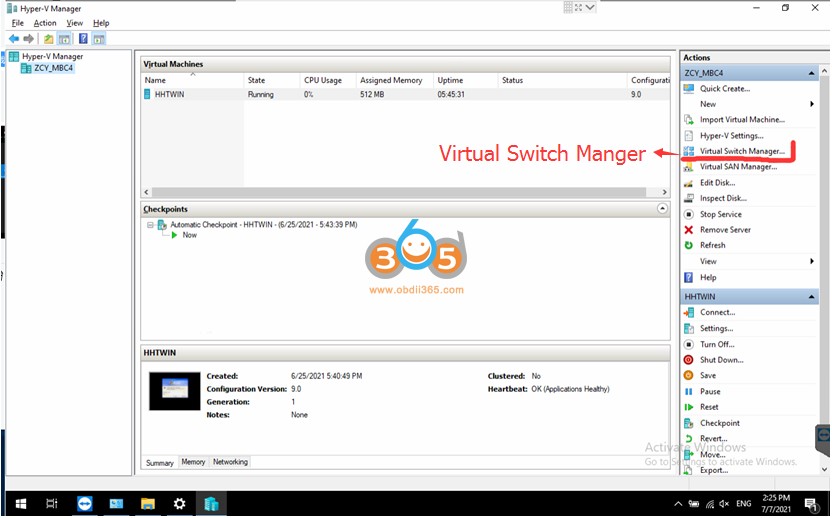Select ZCY_MBC4 server in tree

pyautogui.click(x=53, y=68)
